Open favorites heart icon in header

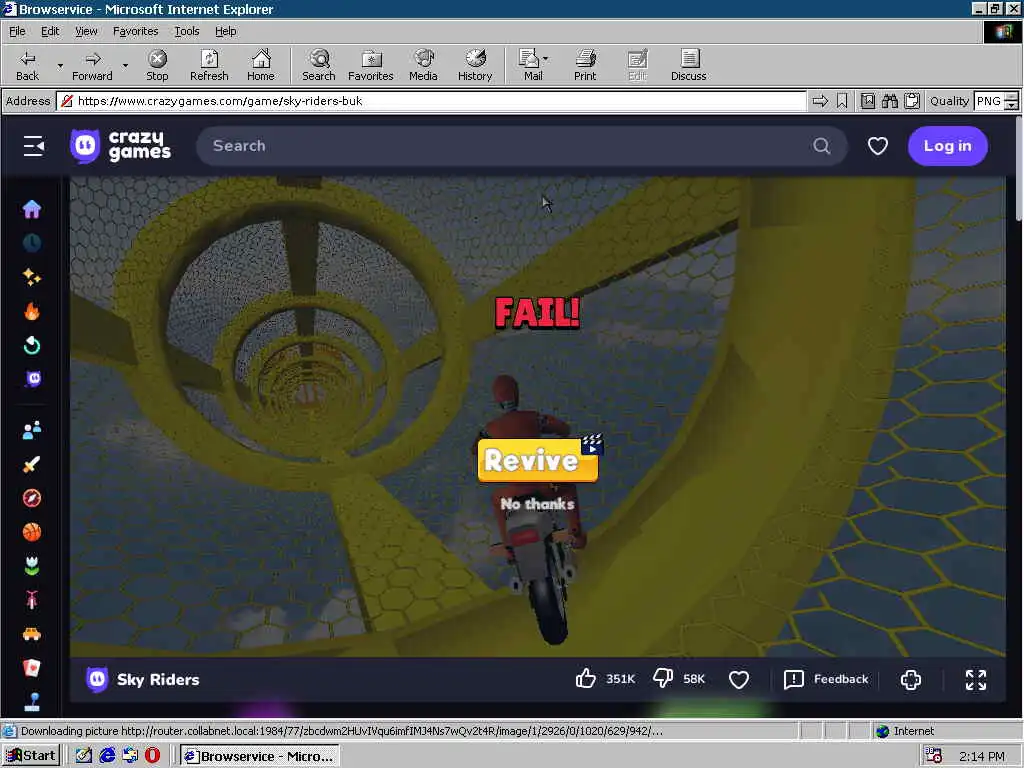click(878, 146)
